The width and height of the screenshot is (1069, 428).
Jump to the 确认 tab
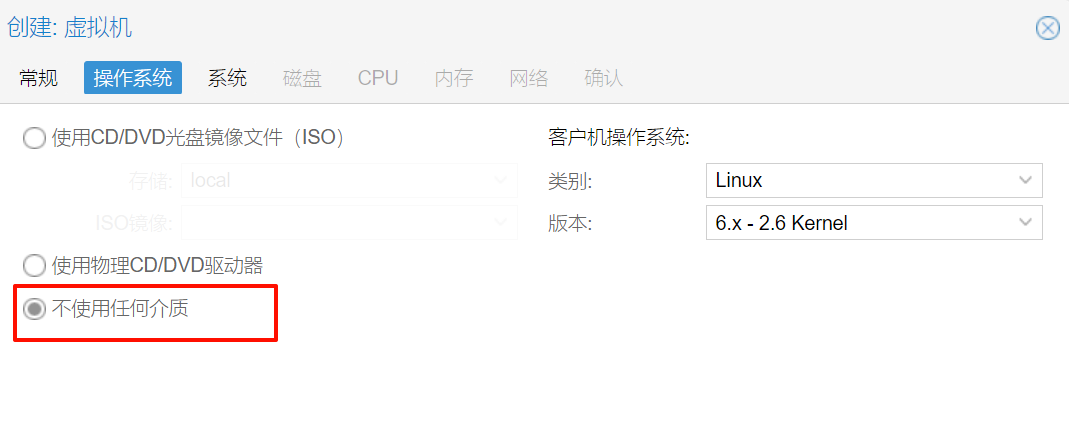(604, 78)
